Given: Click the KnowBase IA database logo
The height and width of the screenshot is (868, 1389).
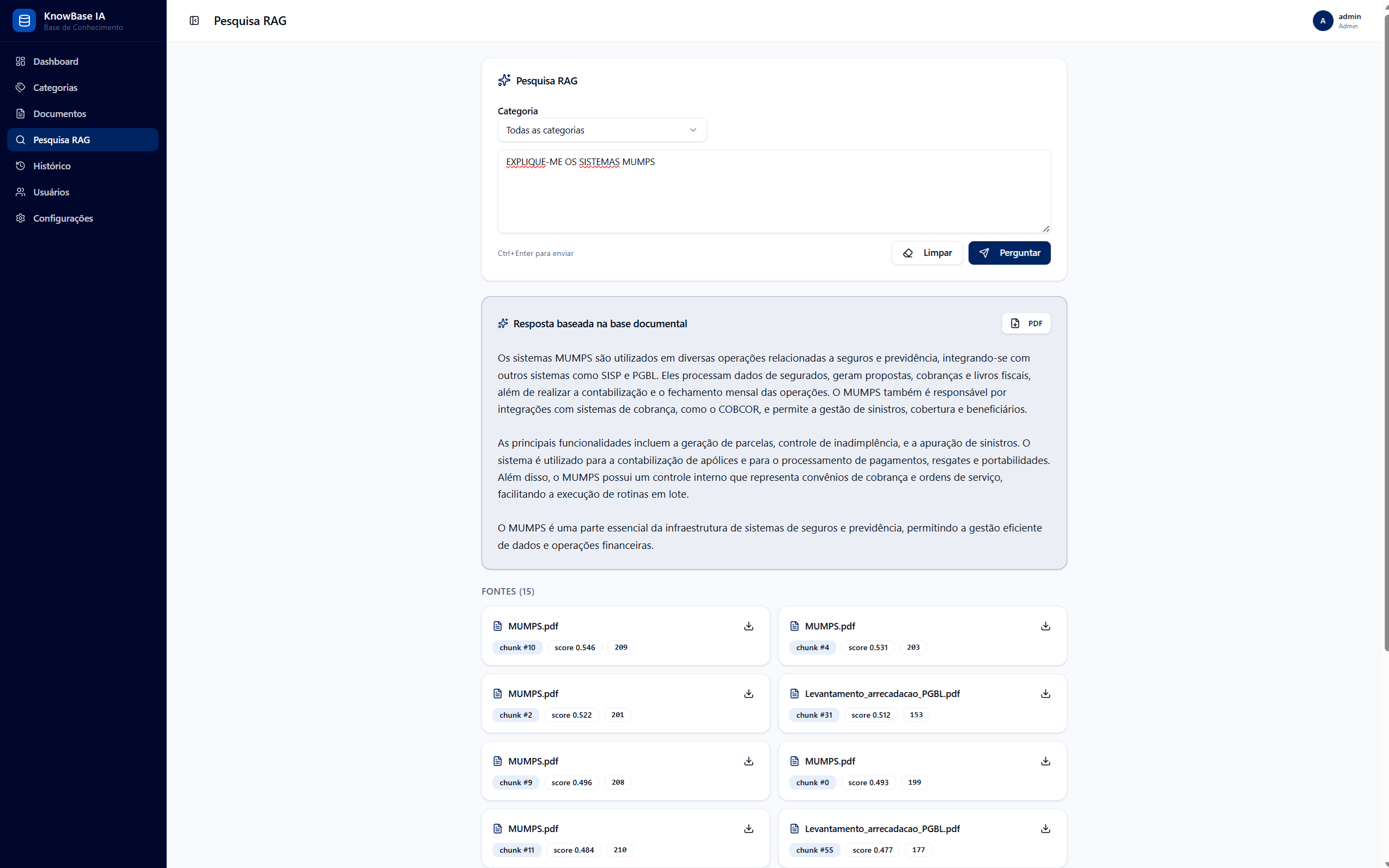Looking at the screenshot, I should pyautogui.click(x=24, y=21).
